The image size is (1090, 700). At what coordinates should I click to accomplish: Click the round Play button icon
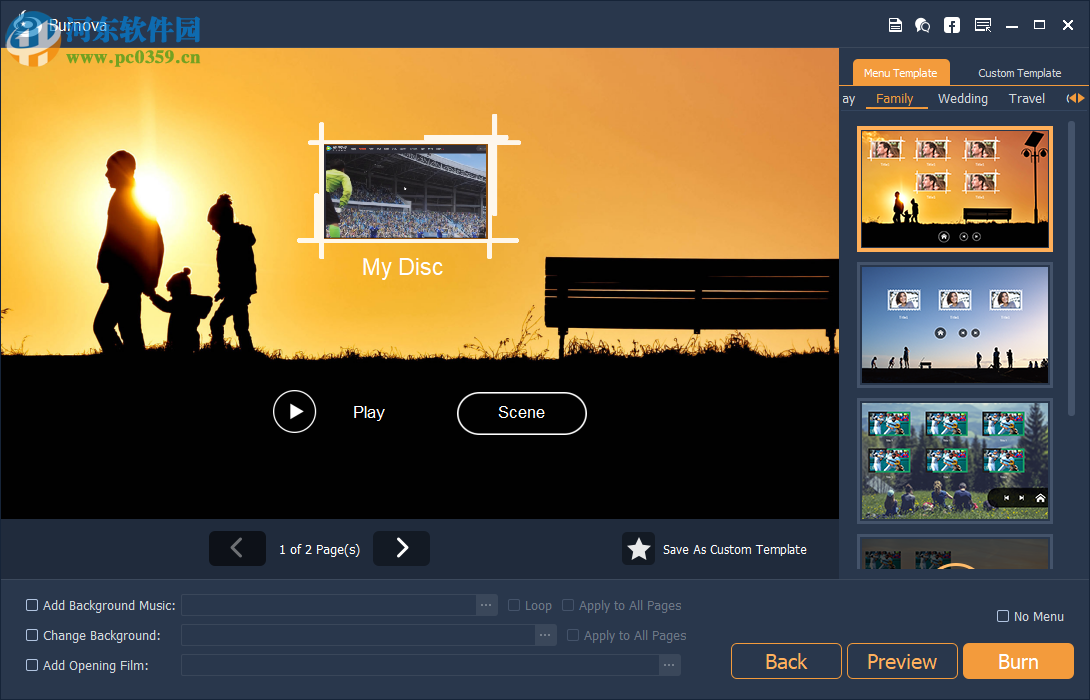(295, 412)
